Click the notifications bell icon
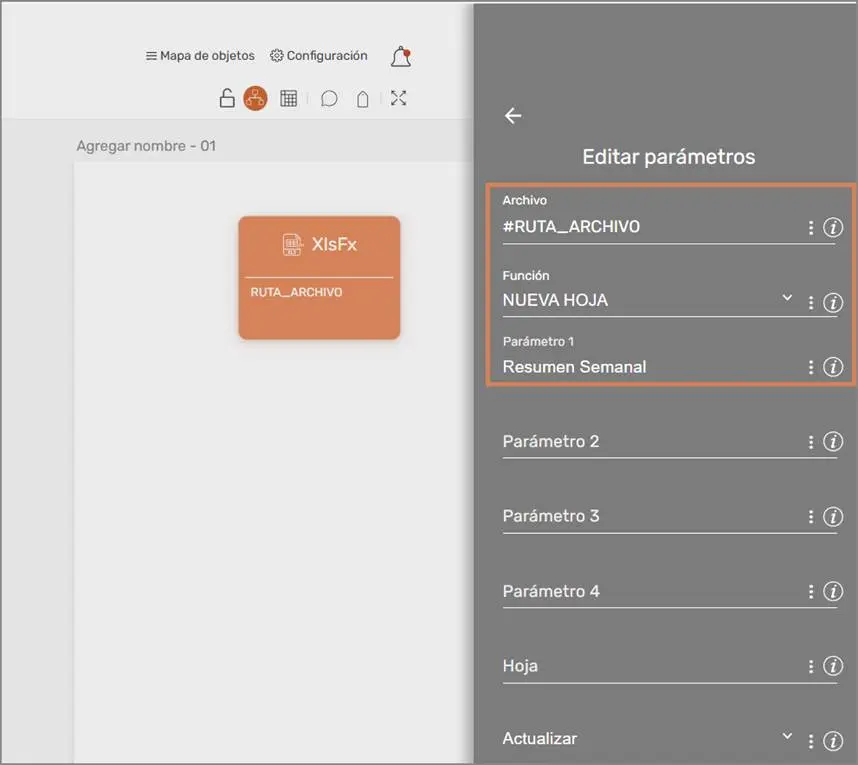 pyautogui.click(x=401, y=57)
